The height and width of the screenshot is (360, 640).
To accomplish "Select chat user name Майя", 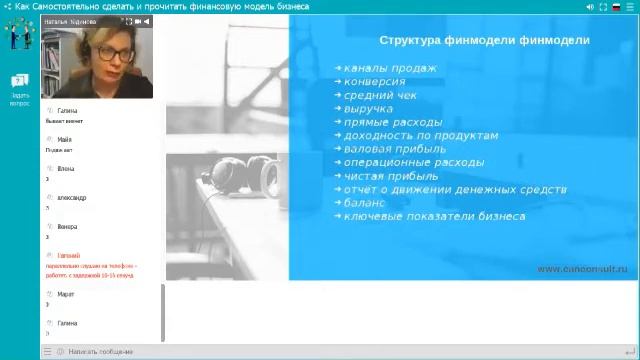I will pos(64,140).
